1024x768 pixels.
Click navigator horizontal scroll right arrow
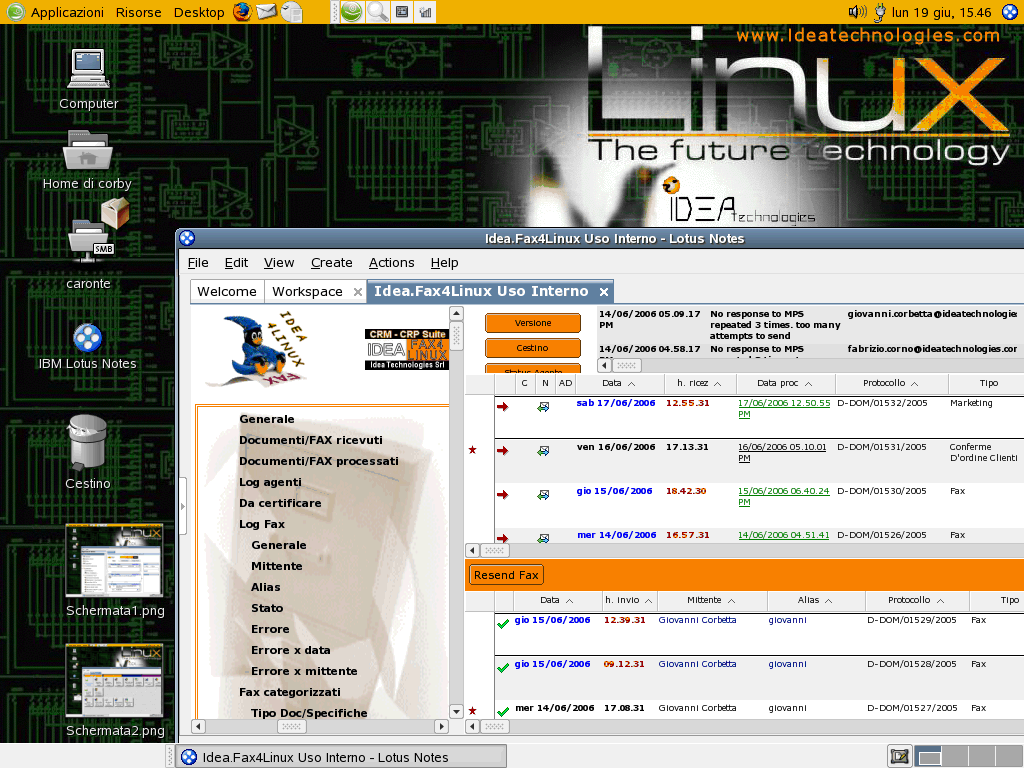441,726
